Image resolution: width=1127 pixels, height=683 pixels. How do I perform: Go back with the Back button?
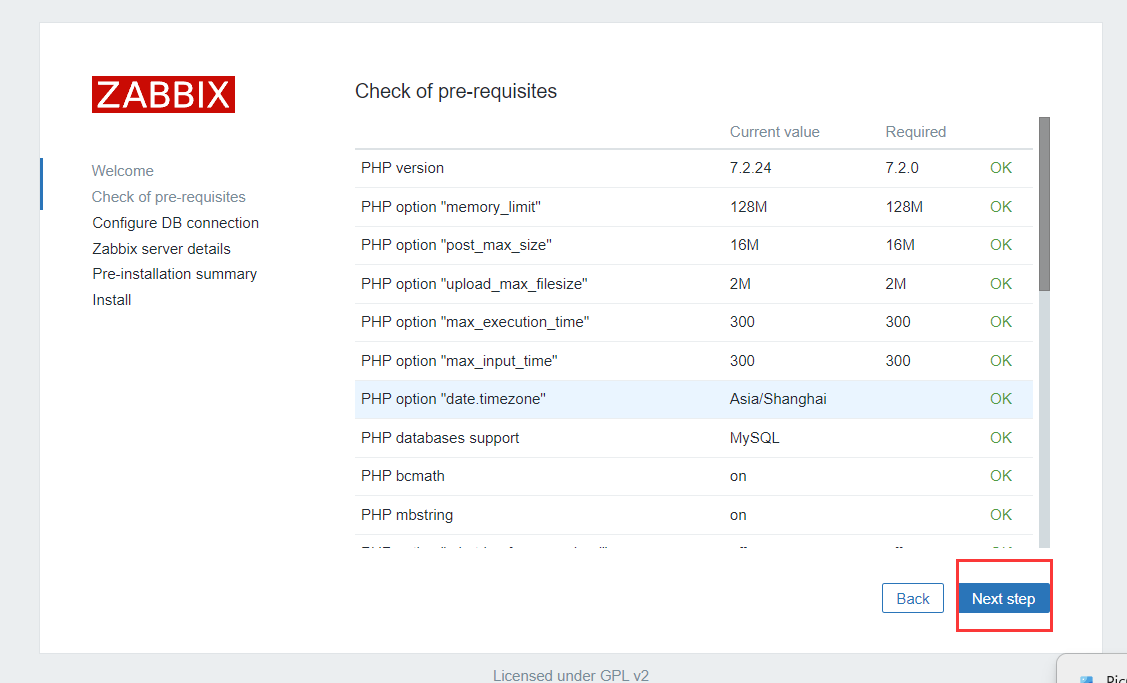coord(913,598)
